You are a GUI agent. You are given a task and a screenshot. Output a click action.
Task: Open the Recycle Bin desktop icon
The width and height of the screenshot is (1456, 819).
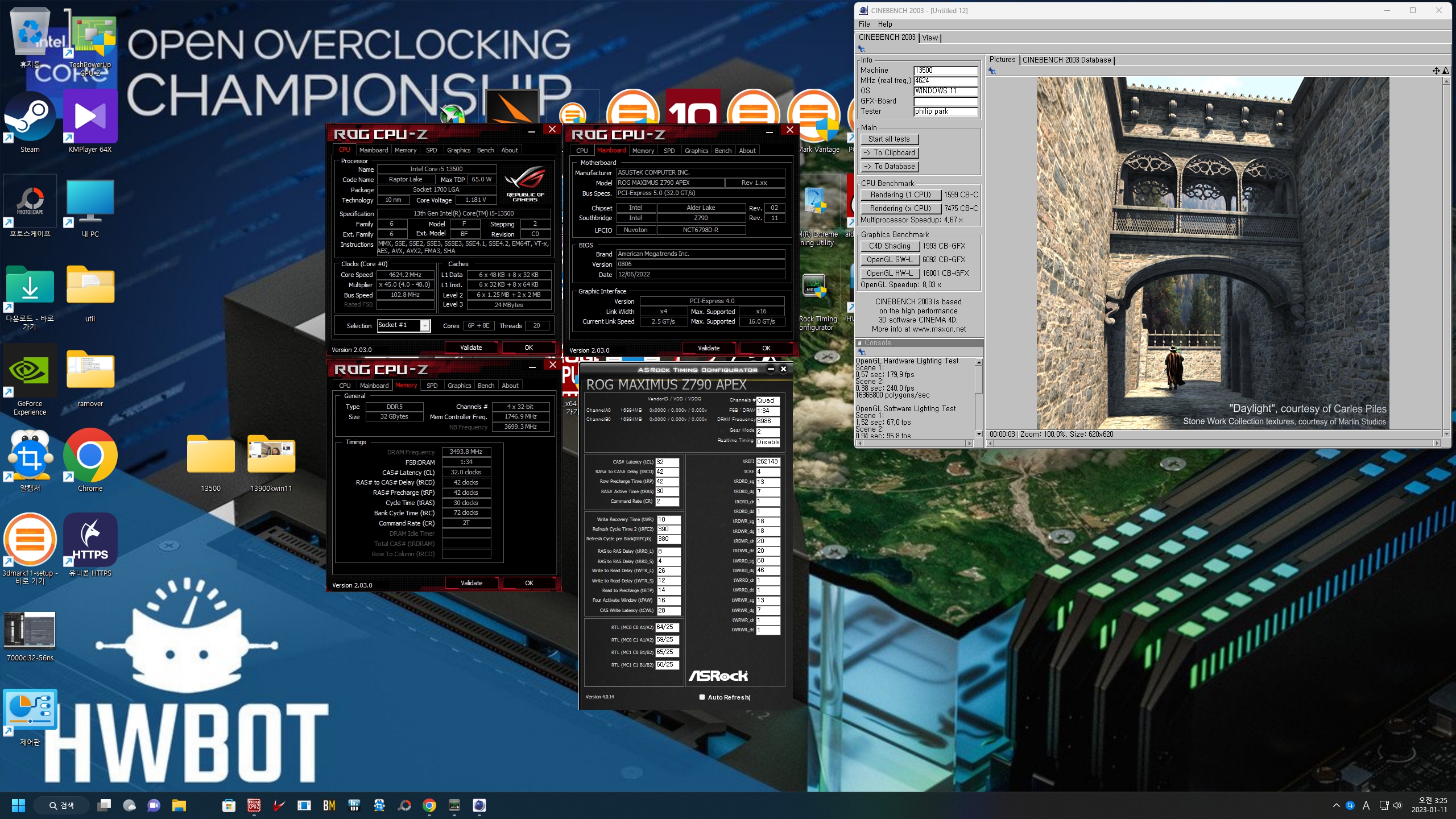click(30, 39)
